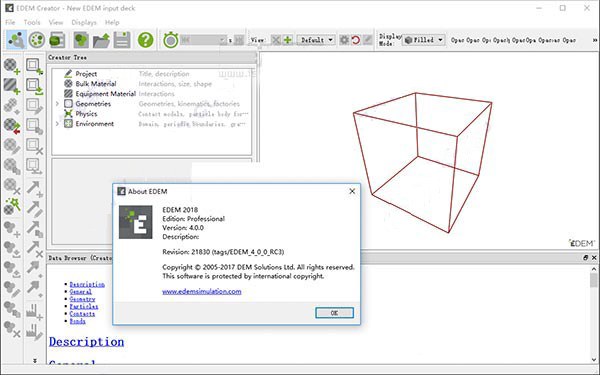Follow the General link in Data Browser list
600x375 pixels.
point(80,292)
